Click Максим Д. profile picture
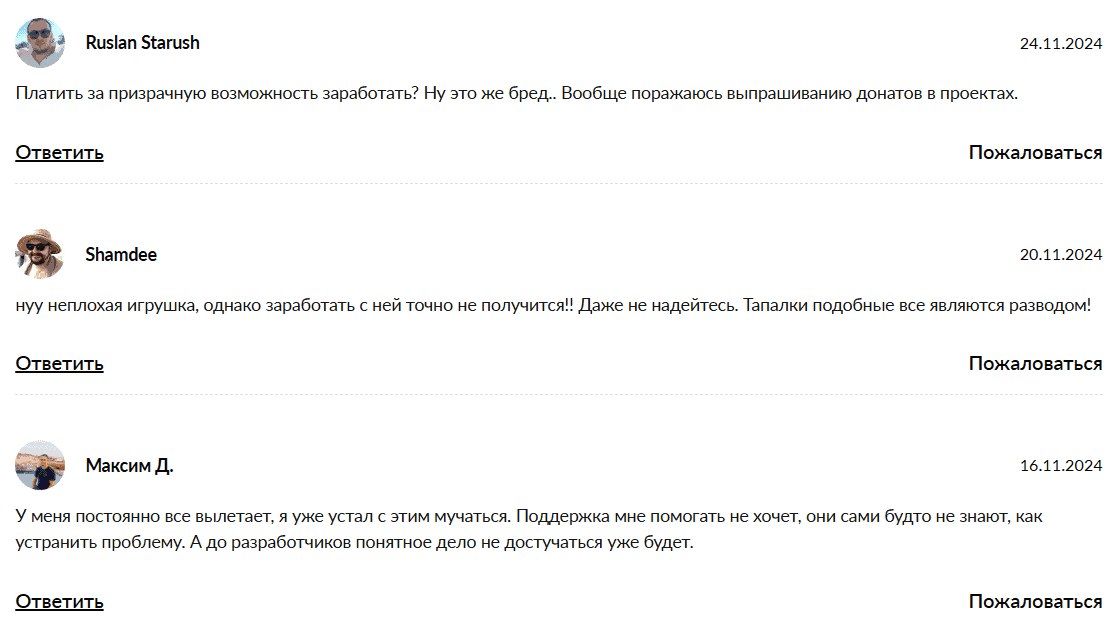Viewport: 1111px width, 629px height. pyautogui.click(x=40, y=465)
